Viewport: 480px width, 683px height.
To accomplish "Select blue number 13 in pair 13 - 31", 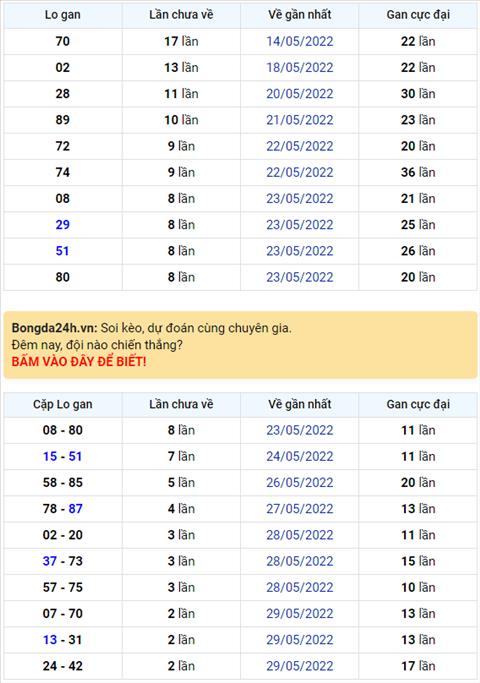I will click(50, 639).
